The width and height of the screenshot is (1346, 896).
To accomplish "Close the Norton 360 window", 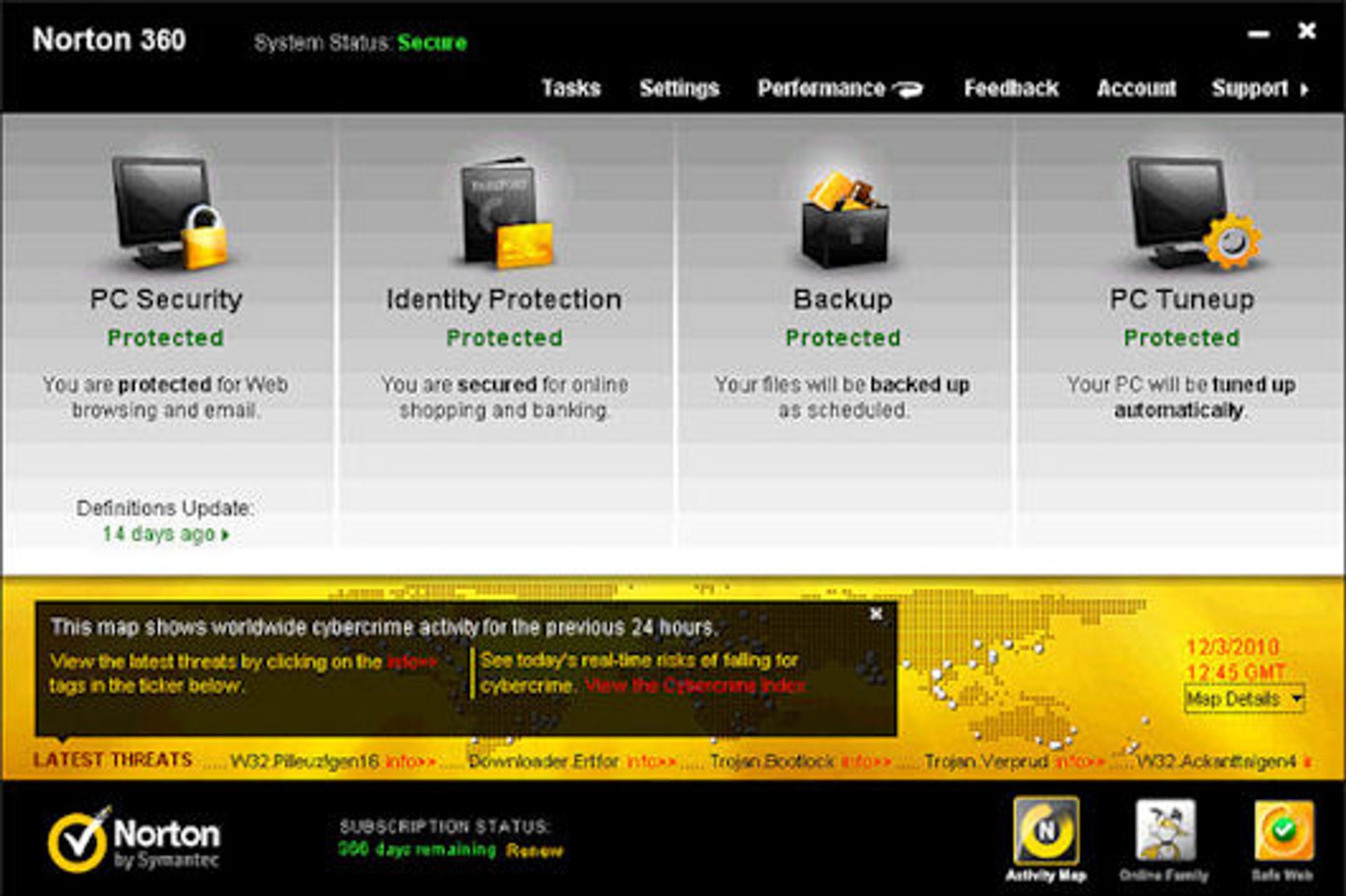I will [x=1306, y=31].
